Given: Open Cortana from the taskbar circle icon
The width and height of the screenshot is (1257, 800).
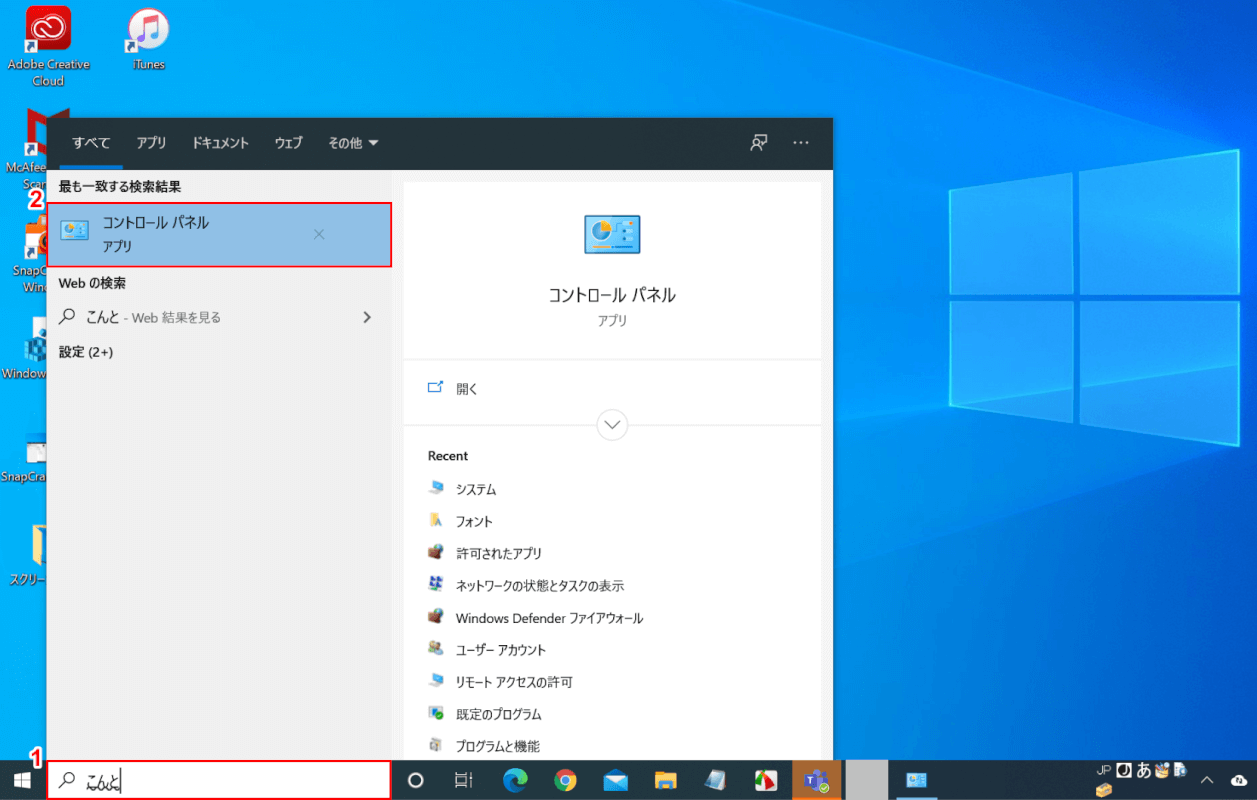Looking at the screenshot, I should click(416, 780).
